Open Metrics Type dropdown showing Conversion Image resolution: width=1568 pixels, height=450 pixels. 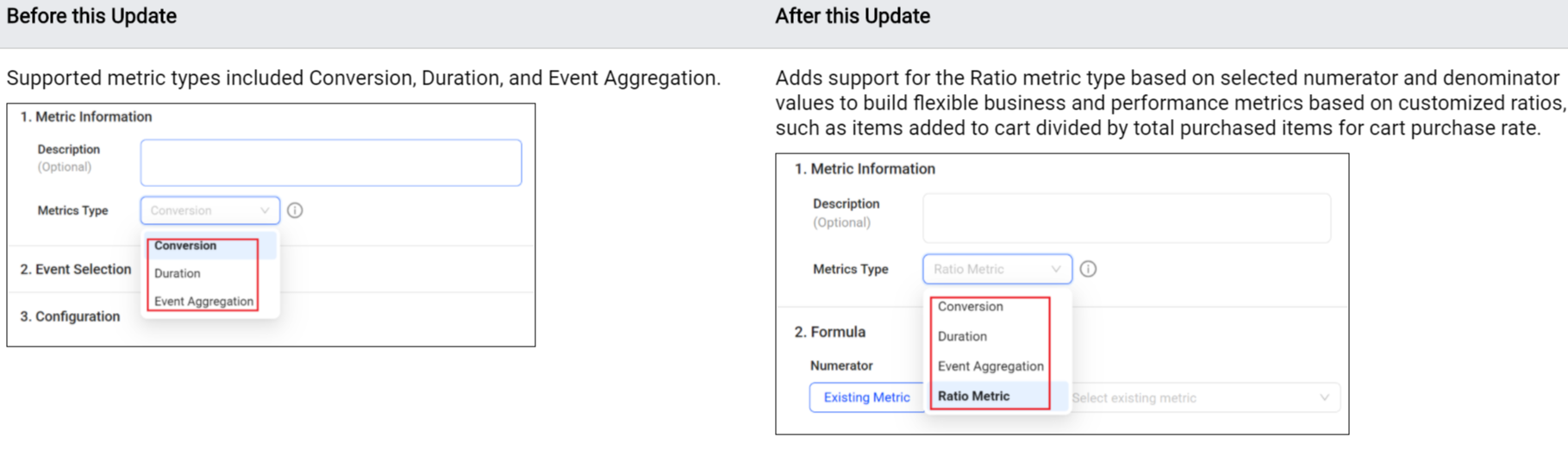pyautogui.click(x=209, y=210)
